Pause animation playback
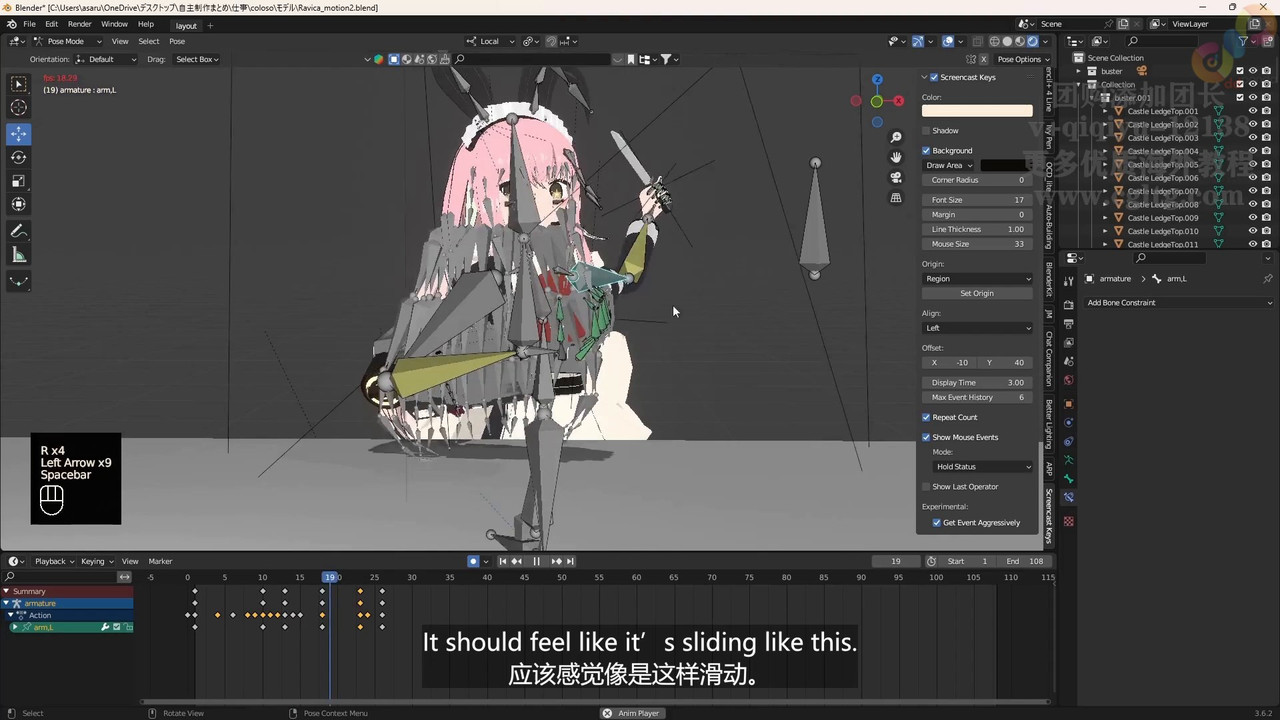The width and height of the screenshot is (1280, 720). 536,561
